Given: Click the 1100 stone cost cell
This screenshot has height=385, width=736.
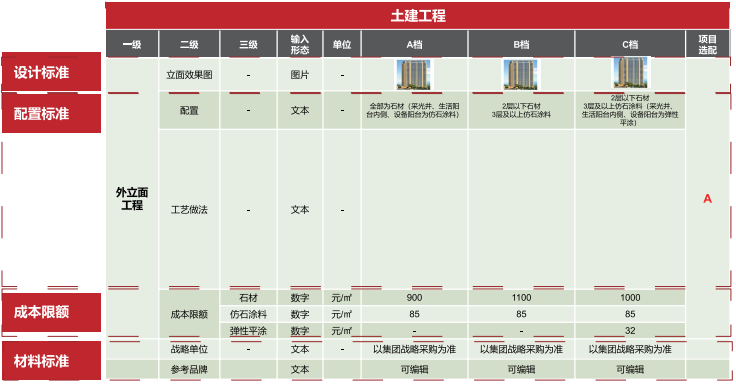Looking at the screenshot, I should (521, 298).
